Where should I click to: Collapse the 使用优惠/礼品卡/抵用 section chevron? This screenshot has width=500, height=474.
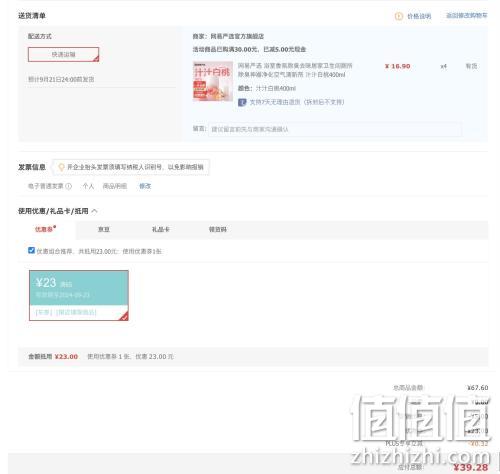tap(94, 211)
